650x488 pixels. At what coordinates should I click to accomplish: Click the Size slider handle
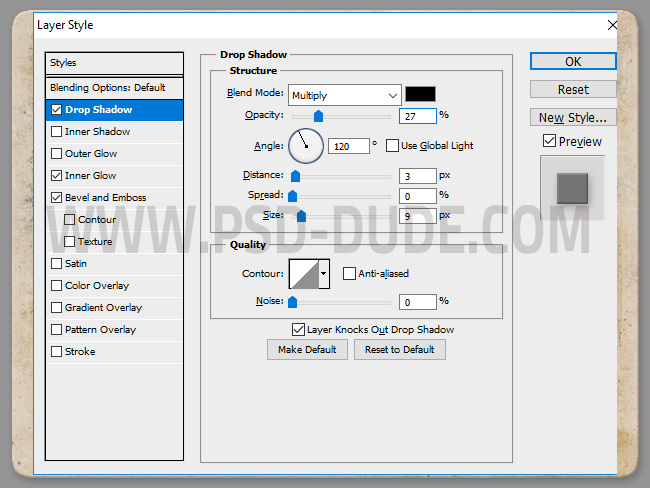[x=301, y=216]
